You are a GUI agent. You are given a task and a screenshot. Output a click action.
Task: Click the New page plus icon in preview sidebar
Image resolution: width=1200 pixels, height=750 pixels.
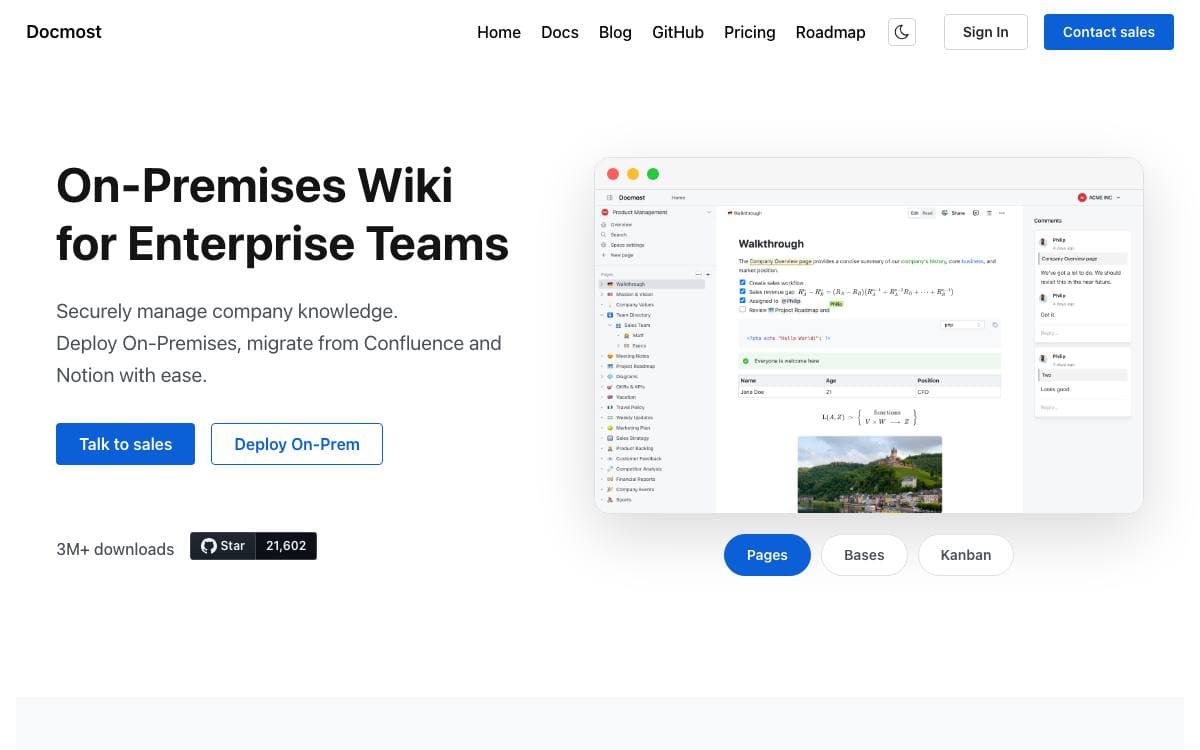pyautogui.click(x=604, y=255)
